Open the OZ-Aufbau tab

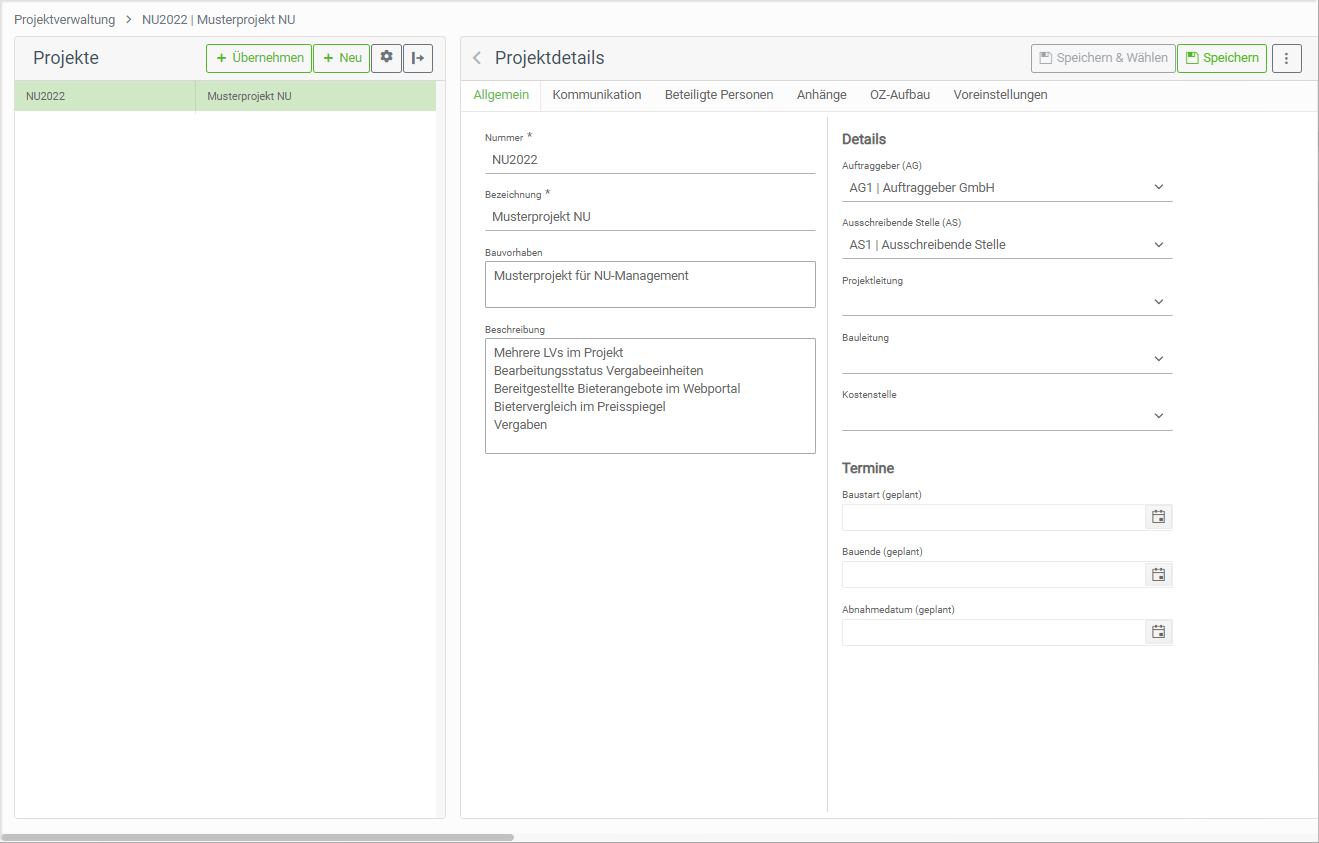900,95
